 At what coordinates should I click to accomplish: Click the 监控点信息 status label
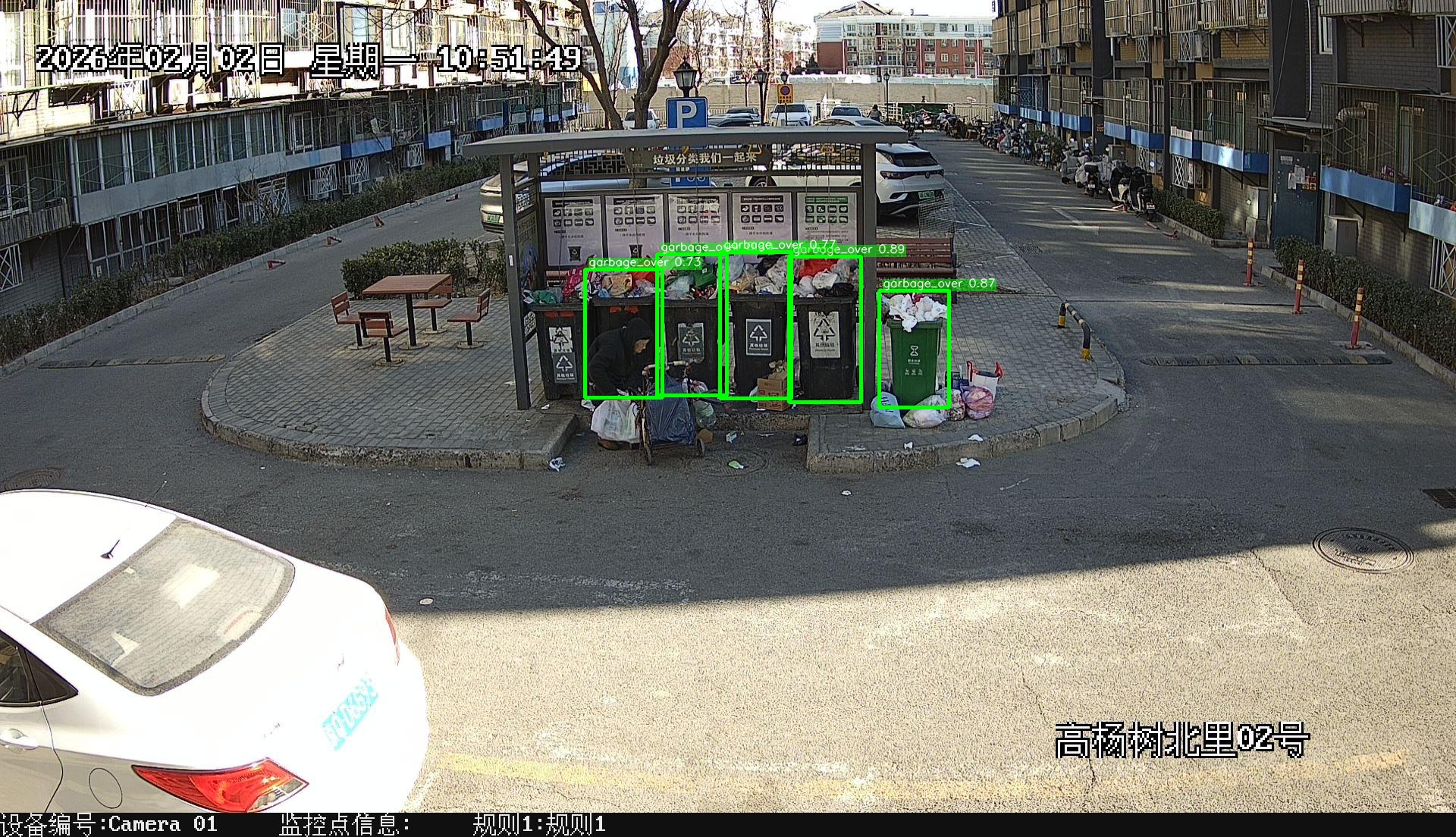tap(345, 825)
